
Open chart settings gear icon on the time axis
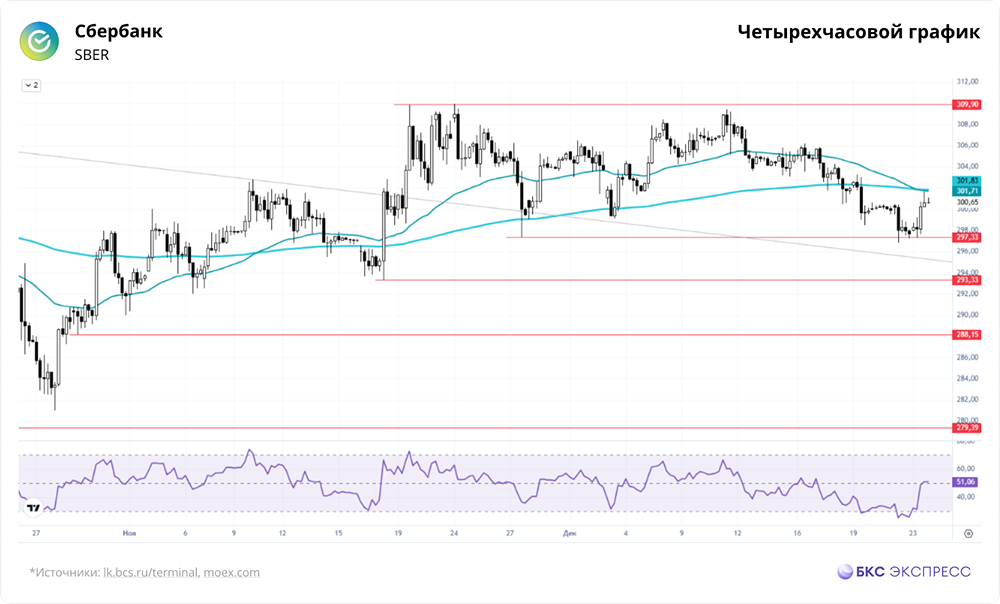(x=968, y=533)
